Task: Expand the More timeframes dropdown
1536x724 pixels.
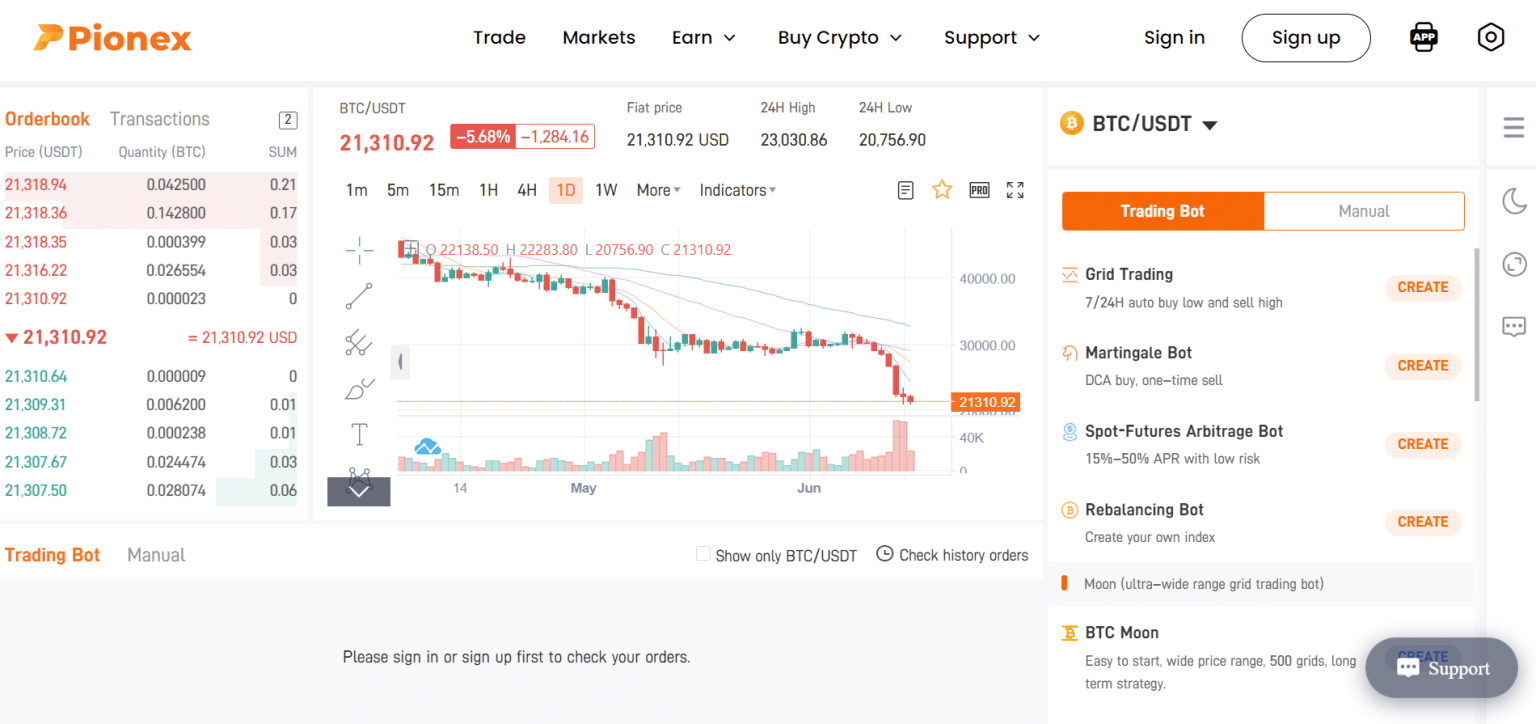Action: click(657, 189)
